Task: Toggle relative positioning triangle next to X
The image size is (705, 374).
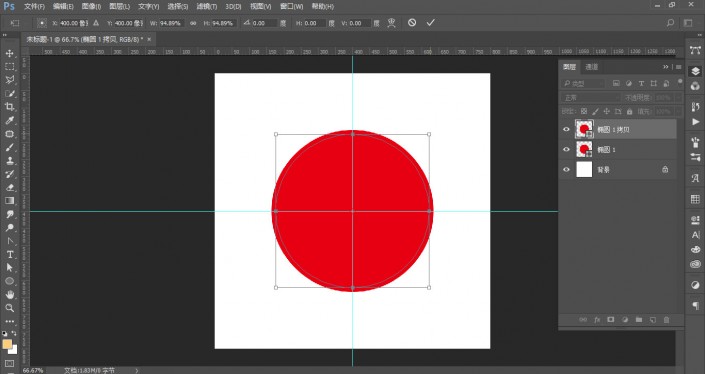Action: [96, 23]
